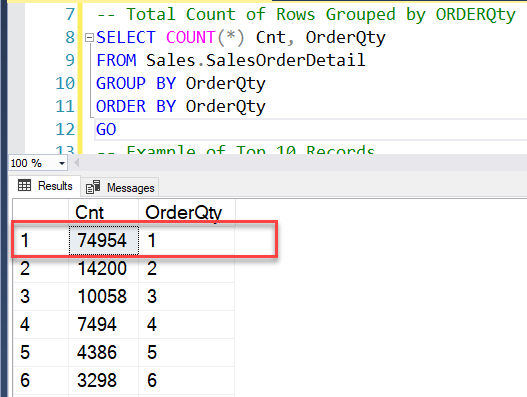Image resolution: width=527 pixels, height=397 pixels.
Task: Click the OrderQty cell in the 4386 row
Action: coord(187,352)
